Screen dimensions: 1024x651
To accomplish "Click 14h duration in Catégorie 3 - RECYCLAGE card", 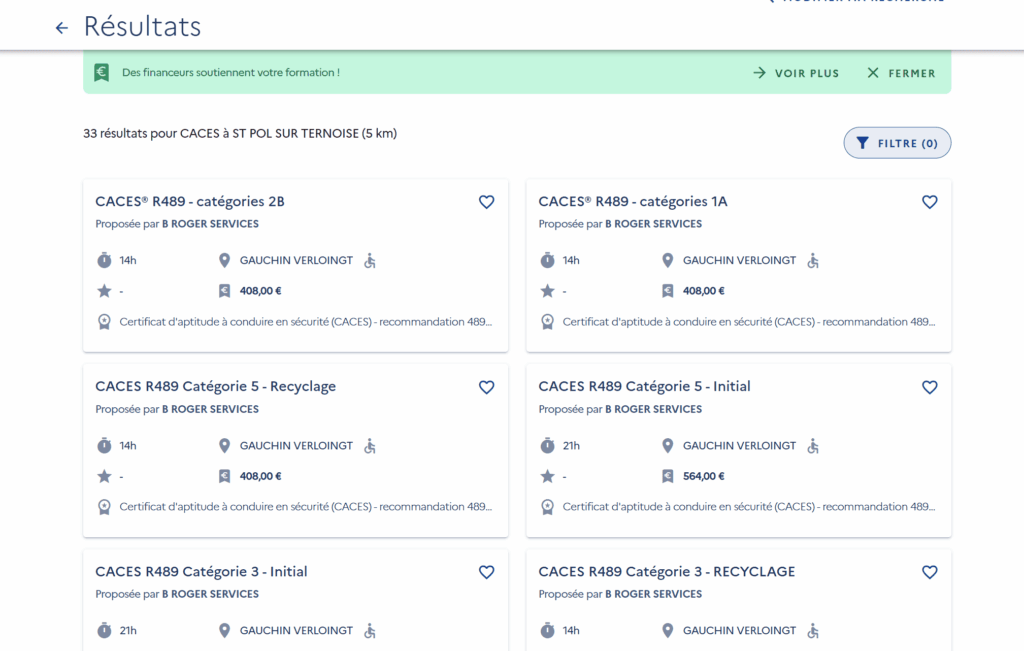I will 571,631.
